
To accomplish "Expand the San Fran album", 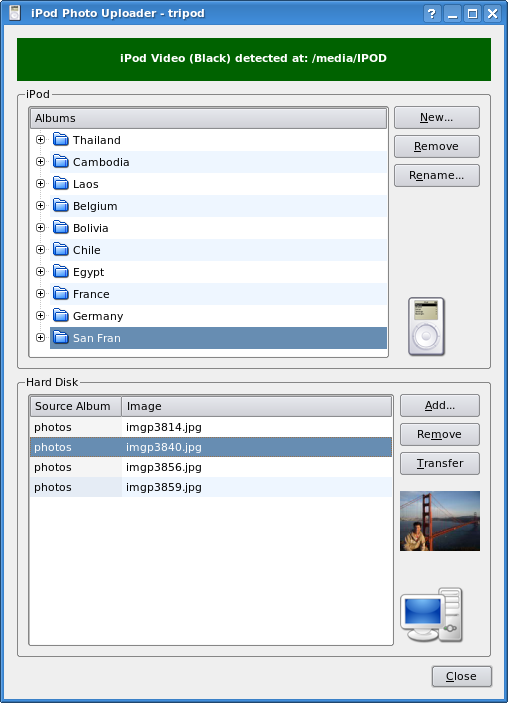I will (40, 337).
